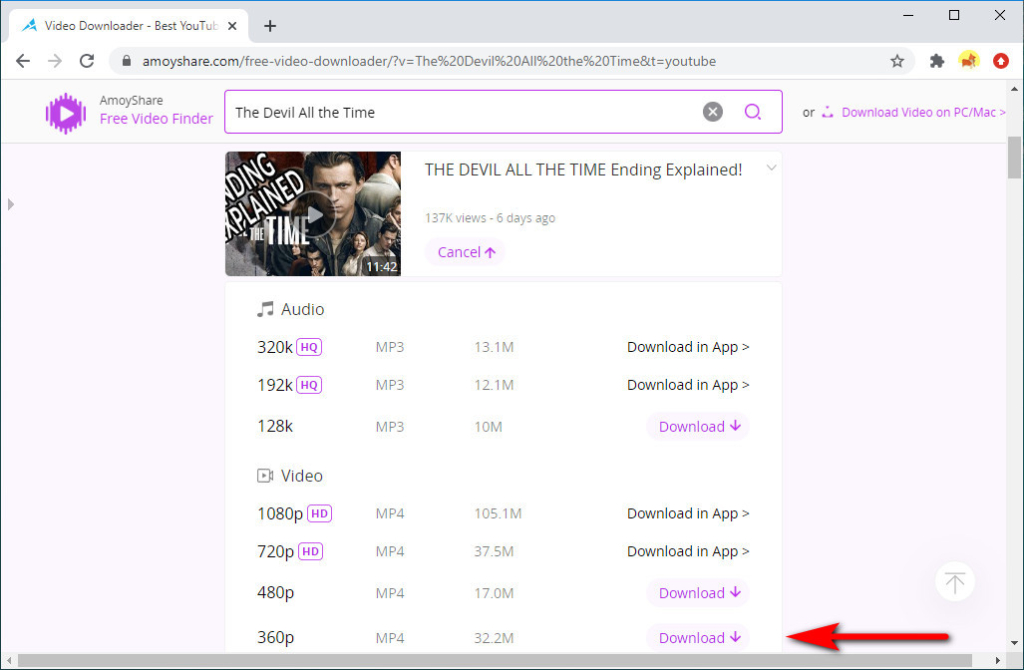This screenshot has width=1024, height=670.
Task: Click Download in App for 320k MP3
Action: click(x=688, y=346)
